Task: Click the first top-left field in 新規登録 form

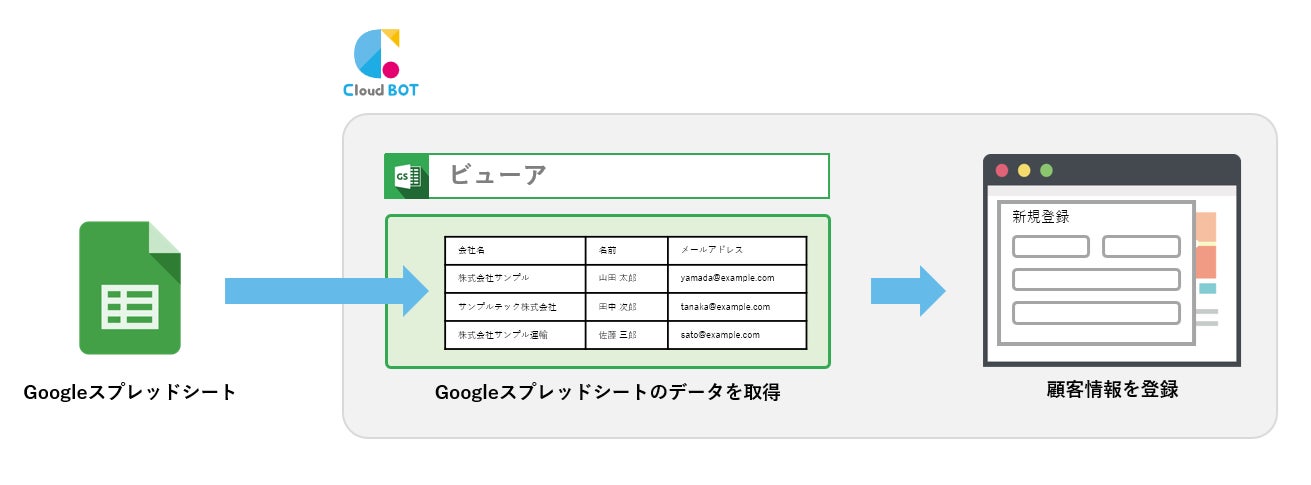Action: coord(1050,246)
